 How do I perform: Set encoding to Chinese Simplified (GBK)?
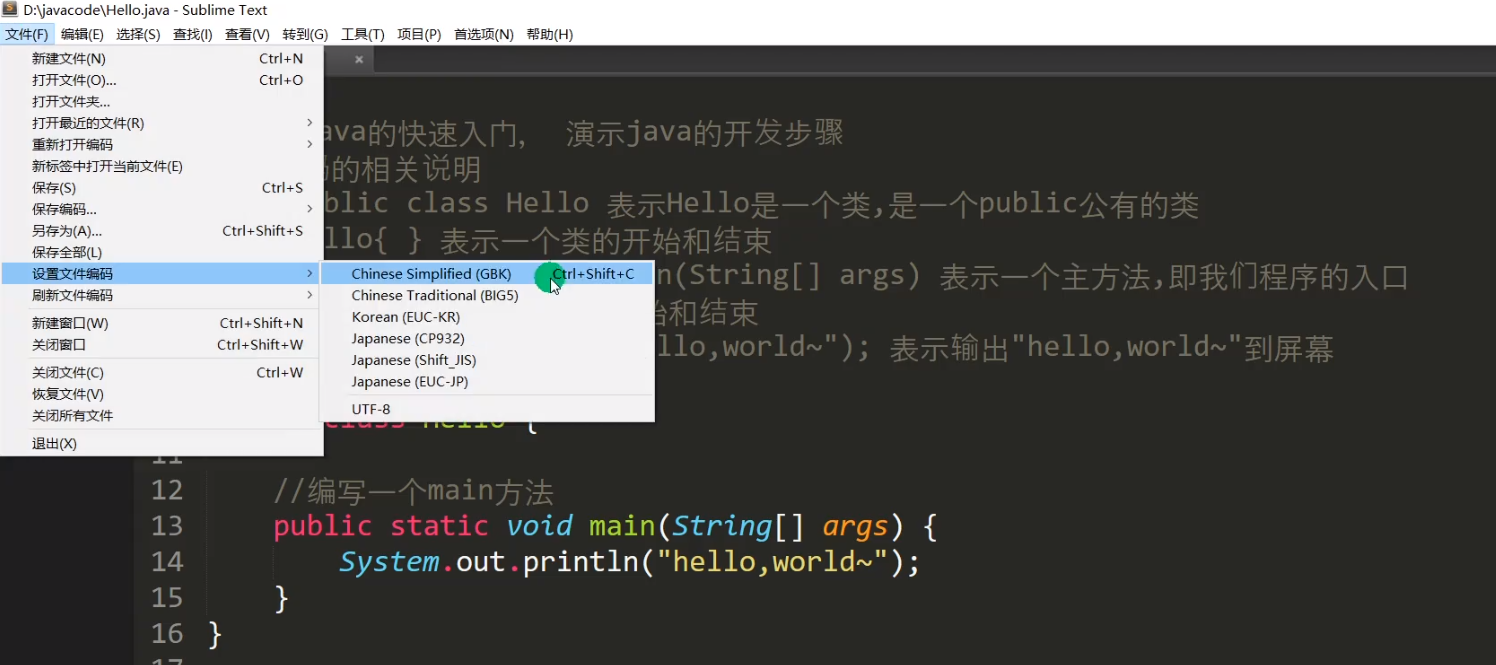click(487, 274)
